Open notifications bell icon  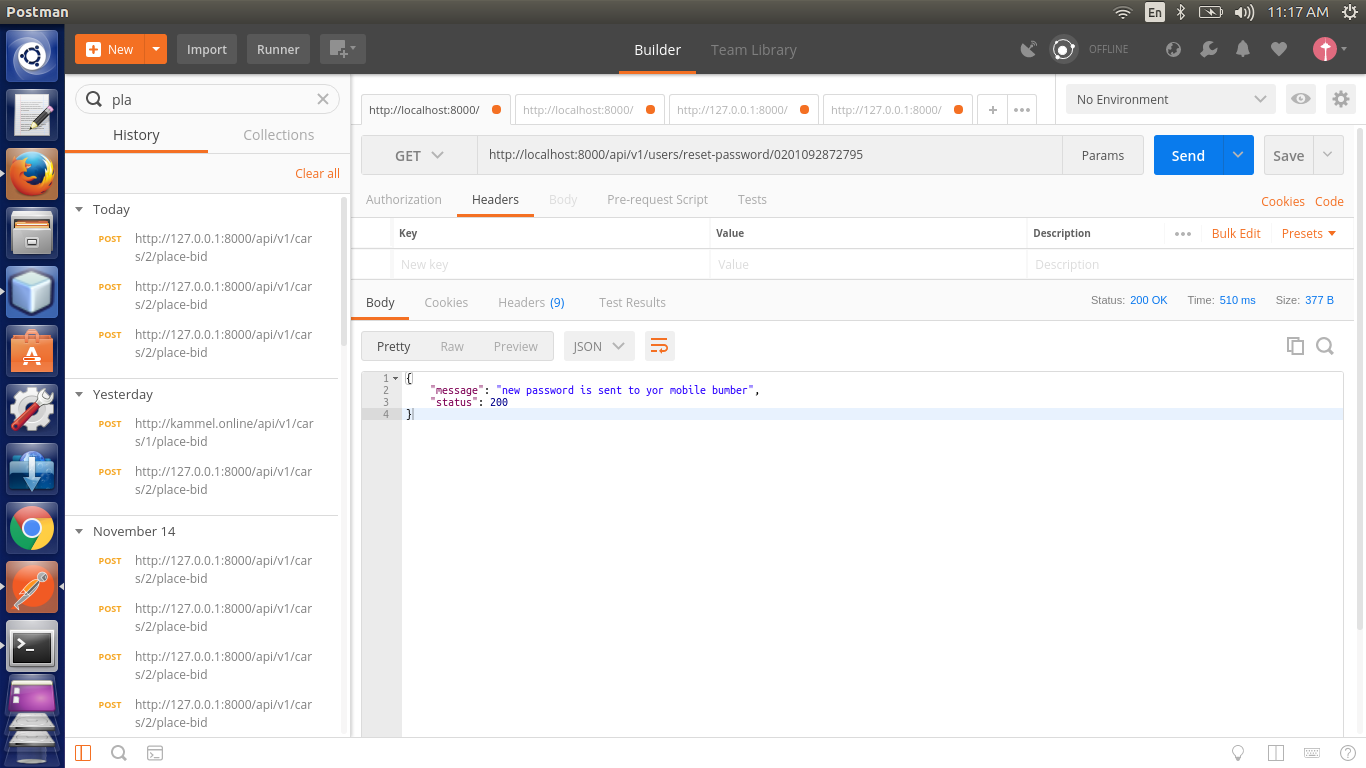[1243, 49]
